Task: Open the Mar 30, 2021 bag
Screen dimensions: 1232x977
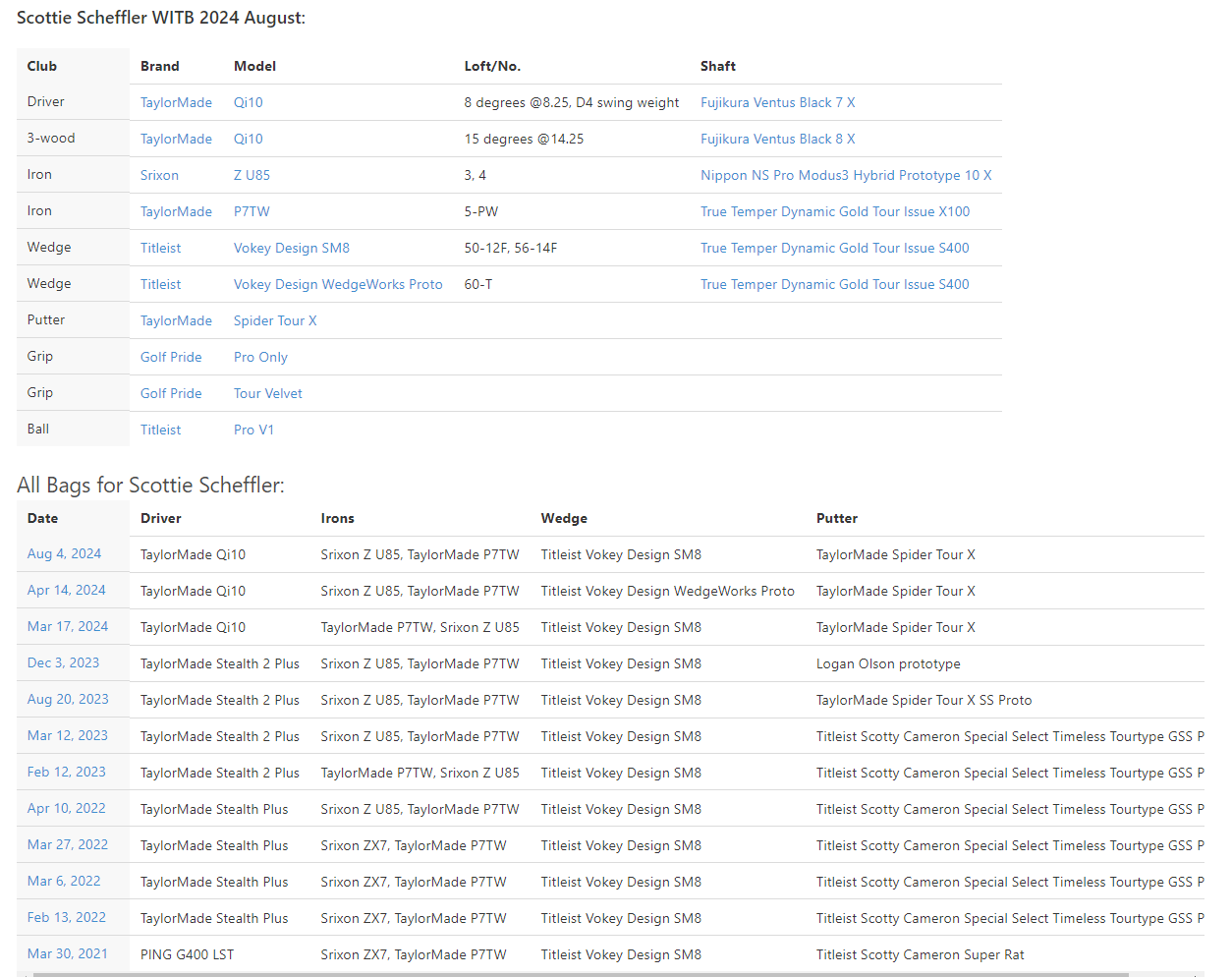Action: tap(68, 953)
